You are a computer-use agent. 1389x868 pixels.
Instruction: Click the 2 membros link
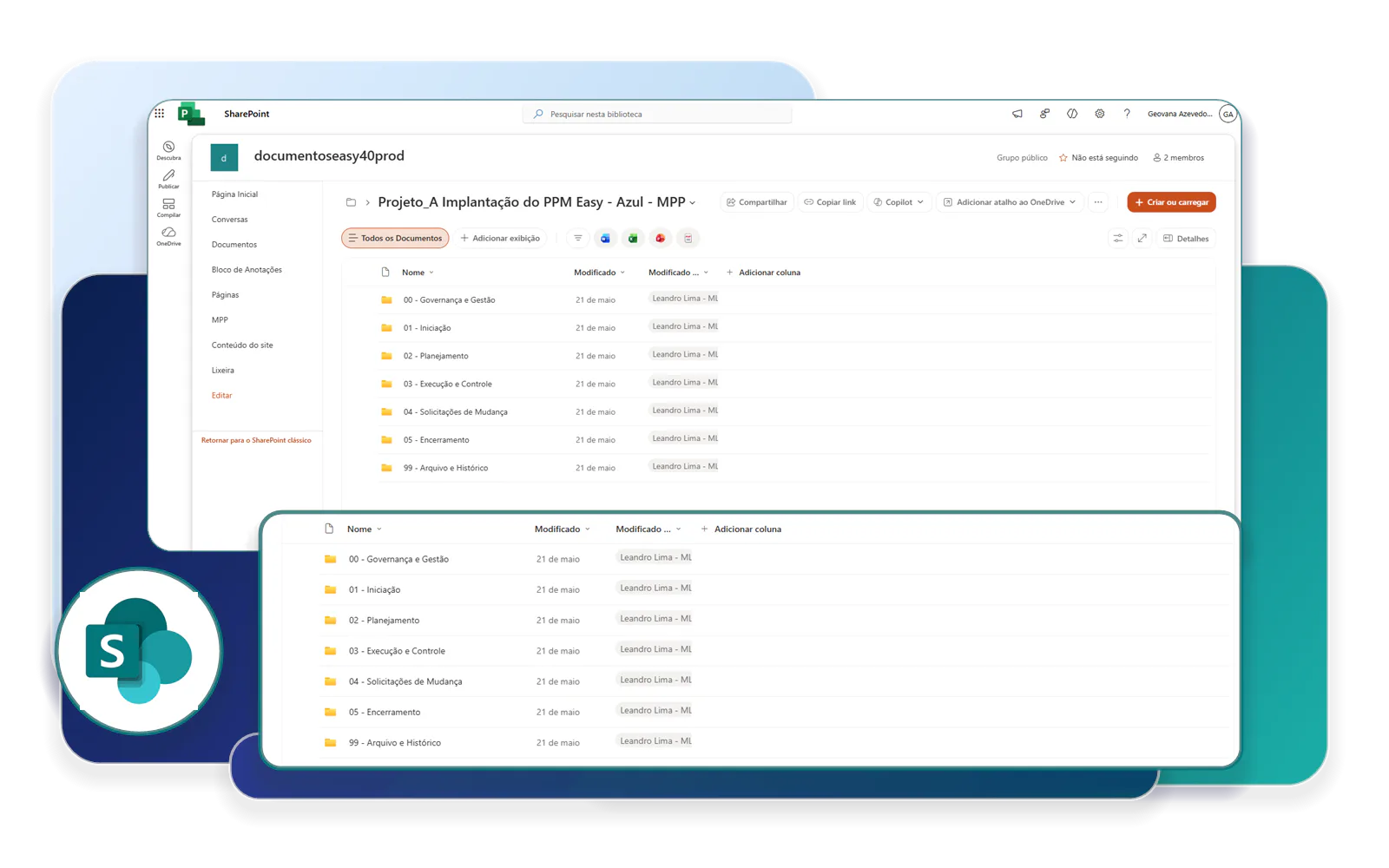tap(1178, 158)
